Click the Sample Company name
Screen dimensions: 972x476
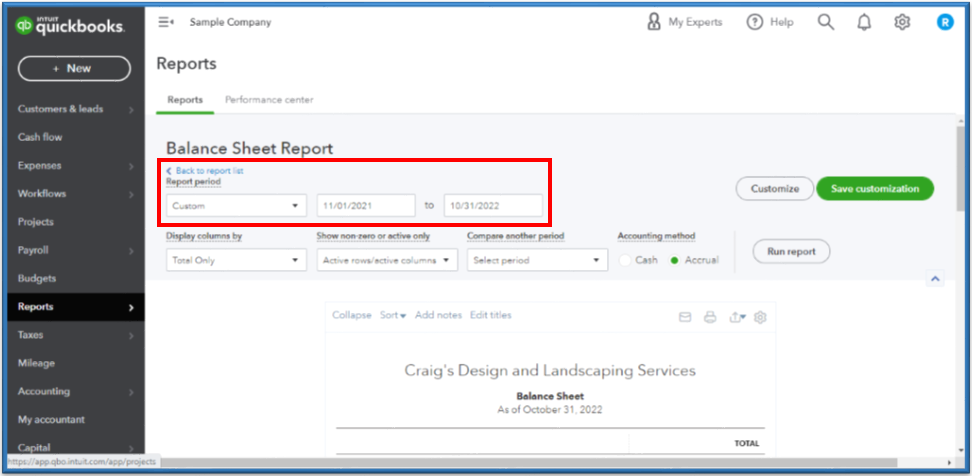click(x=230, y=22)
